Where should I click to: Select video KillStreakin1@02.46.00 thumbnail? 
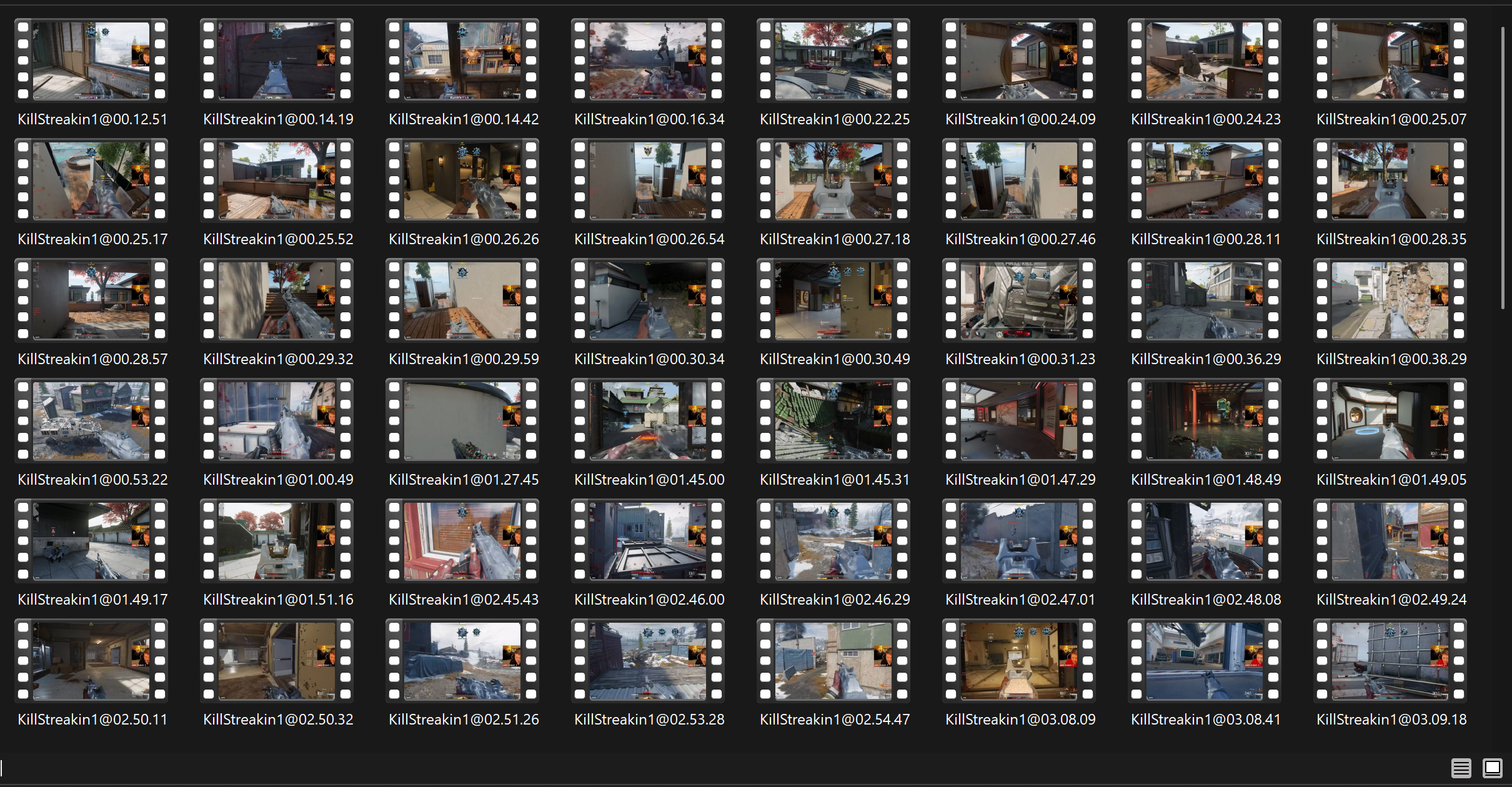pos(648,541)
